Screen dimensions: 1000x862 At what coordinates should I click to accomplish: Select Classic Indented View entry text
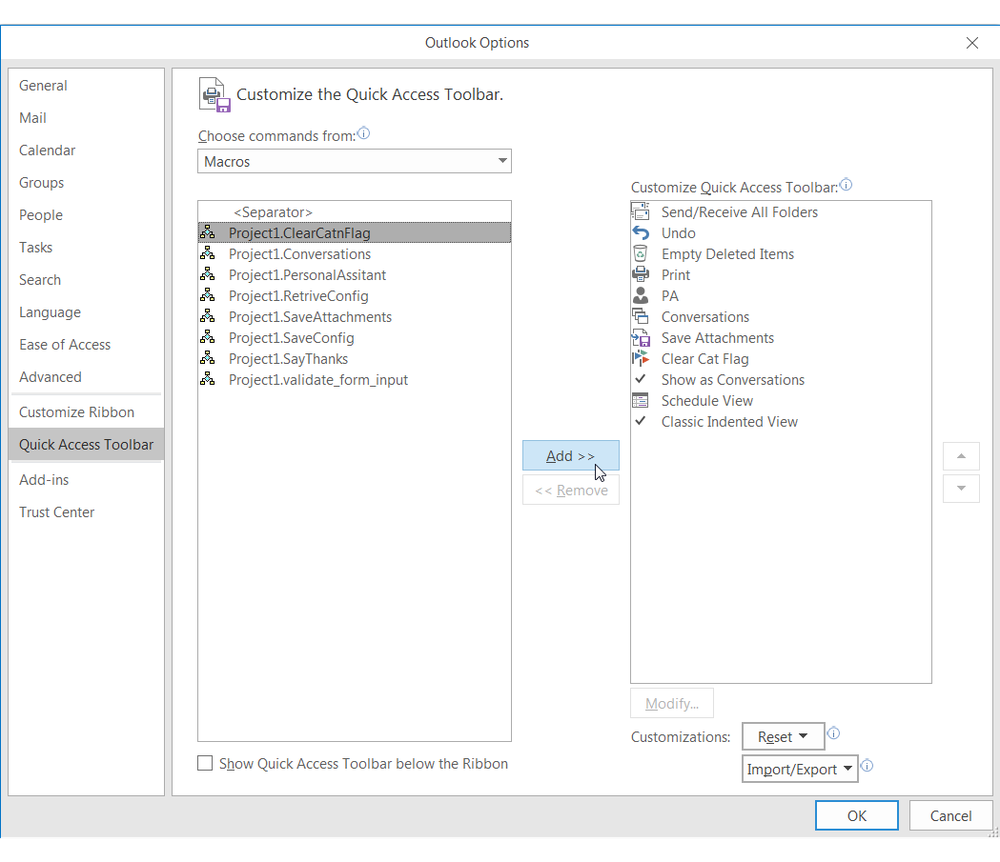(x=729, y=422)
